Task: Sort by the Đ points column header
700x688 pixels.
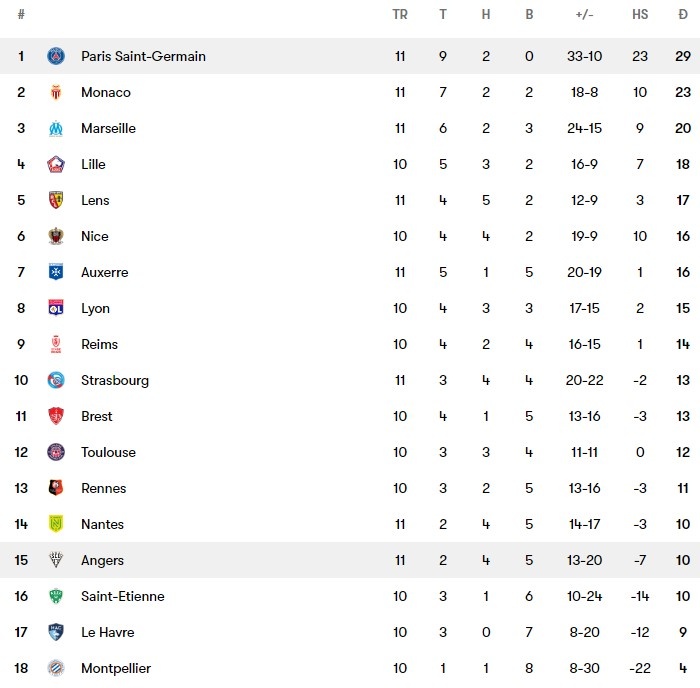Action: pyautogui.click(x=682, y=15)
